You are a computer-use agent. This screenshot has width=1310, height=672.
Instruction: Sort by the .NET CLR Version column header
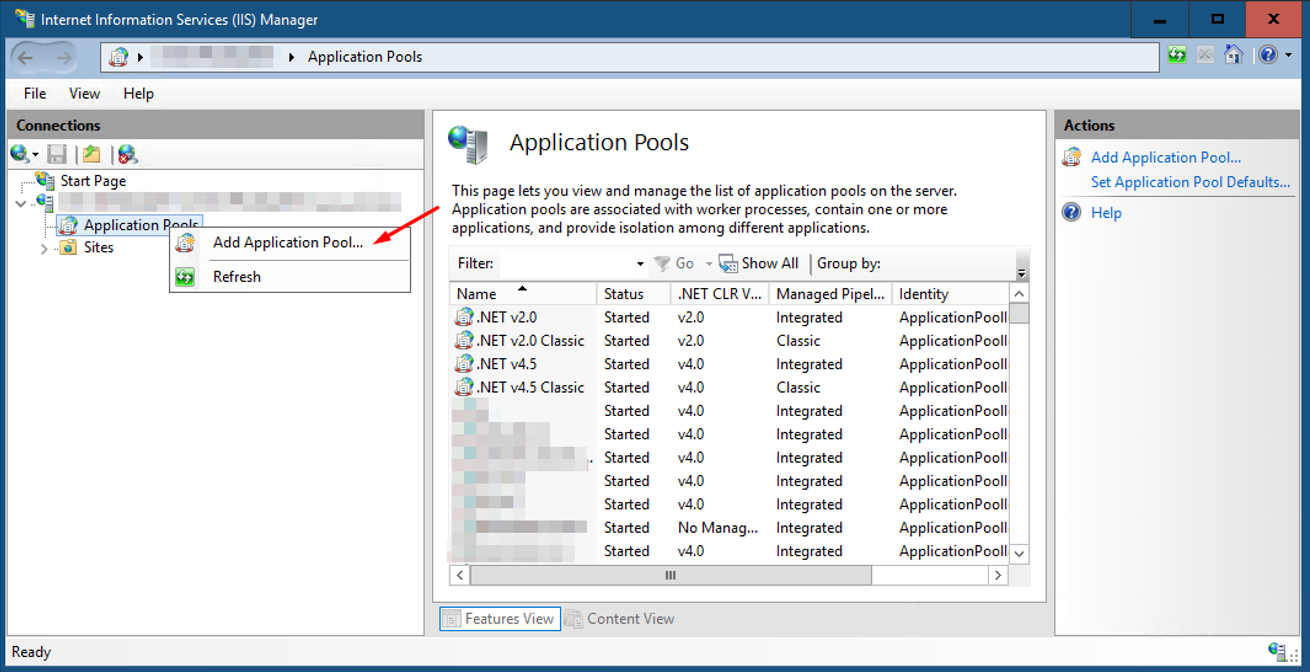click(720, 294)
